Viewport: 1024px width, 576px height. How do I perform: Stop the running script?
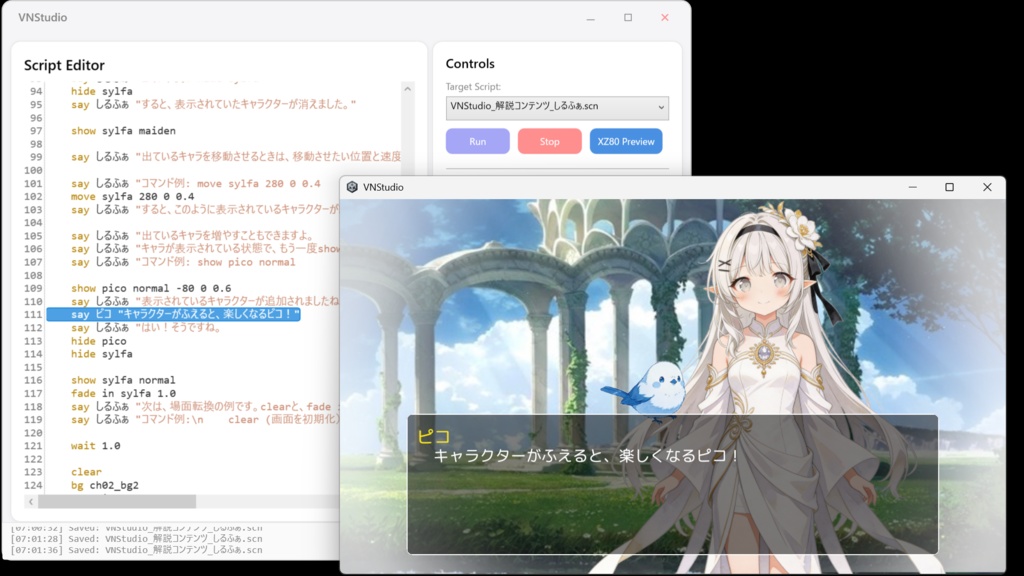tap(549, 141)
